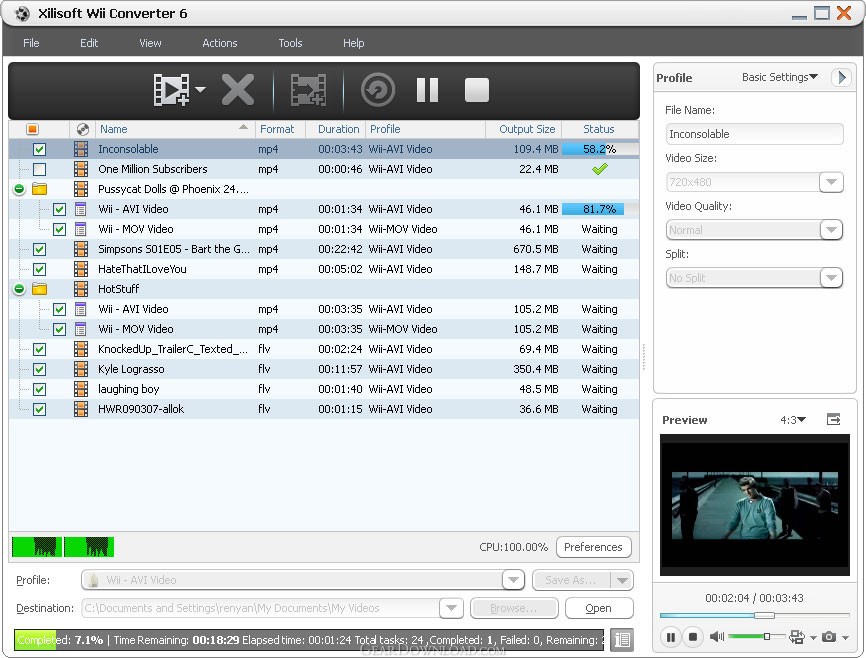866x658 pixels.
Task: Open the Video Size dropdown
Action: 831,182
